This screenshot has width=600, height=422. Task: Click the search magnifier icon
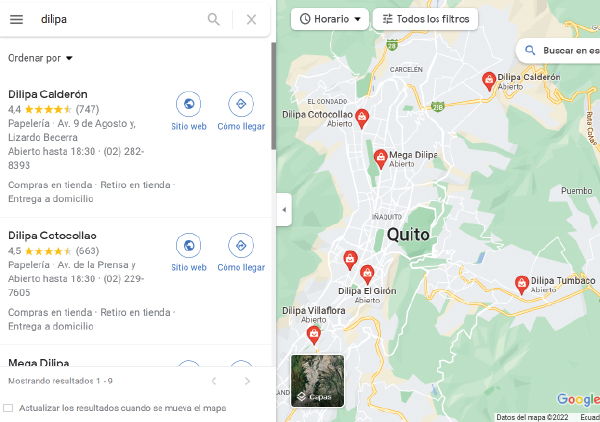(214, 19)
